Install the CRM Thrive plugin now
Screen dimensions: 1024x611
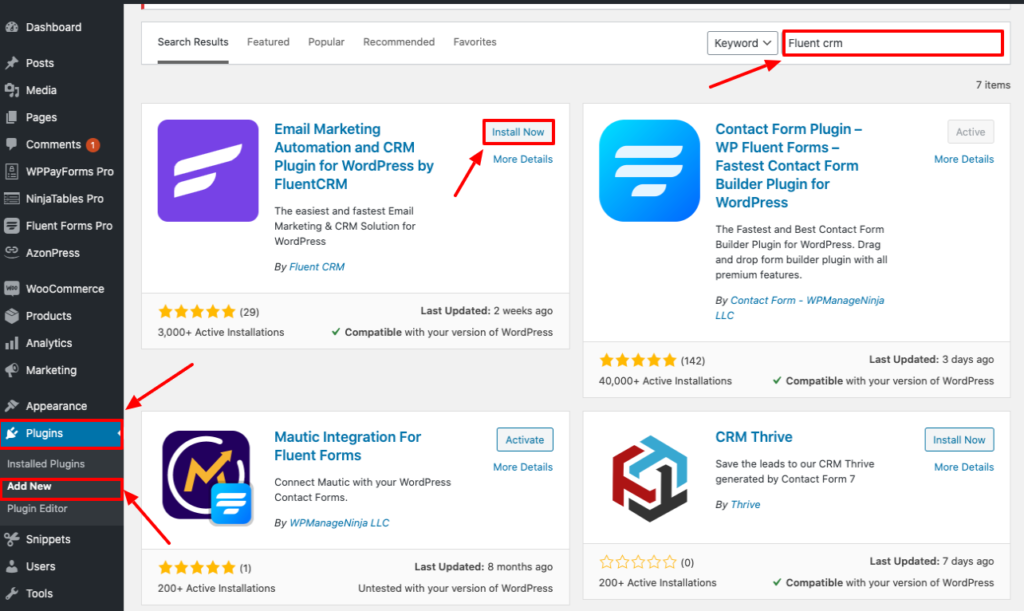[959, 440]
